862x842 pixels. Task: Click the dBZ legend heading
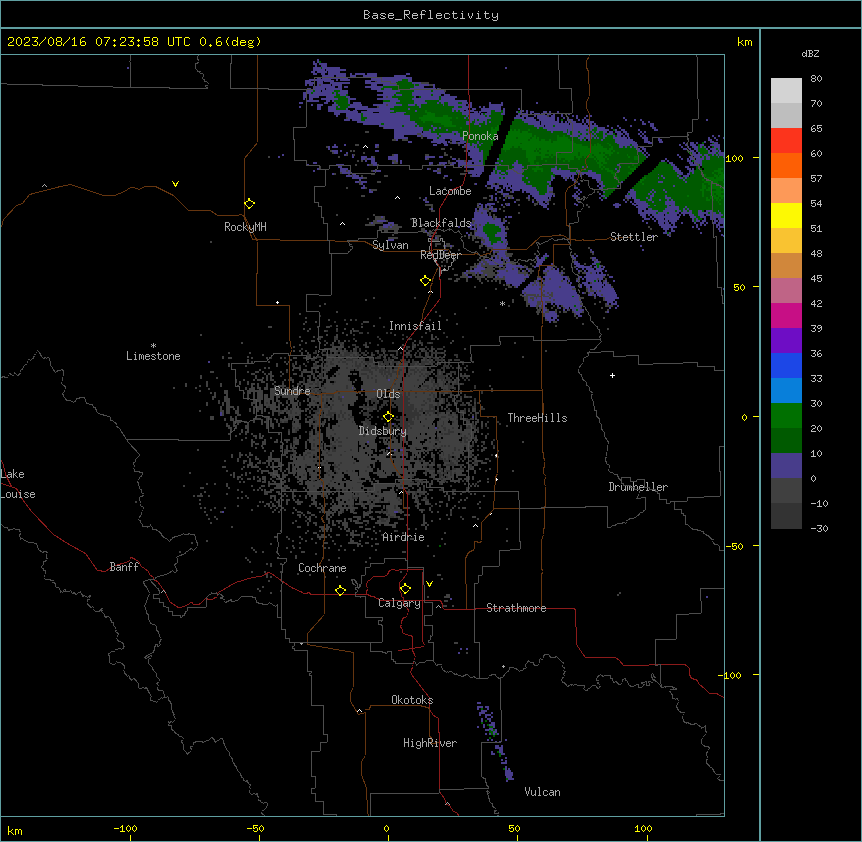click(x=810, y=53)
